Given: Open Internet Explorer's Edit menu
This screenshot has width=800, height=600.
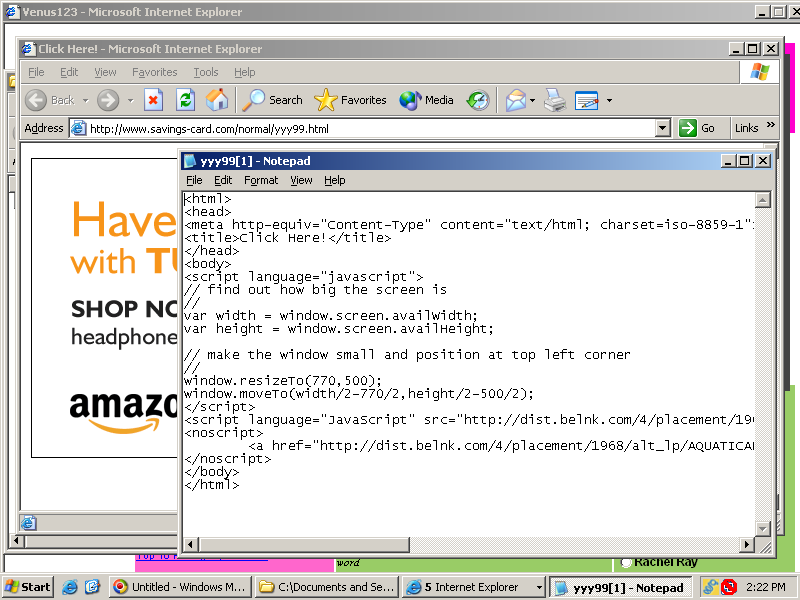Looking at the screenshot, I should coord(69,72).
